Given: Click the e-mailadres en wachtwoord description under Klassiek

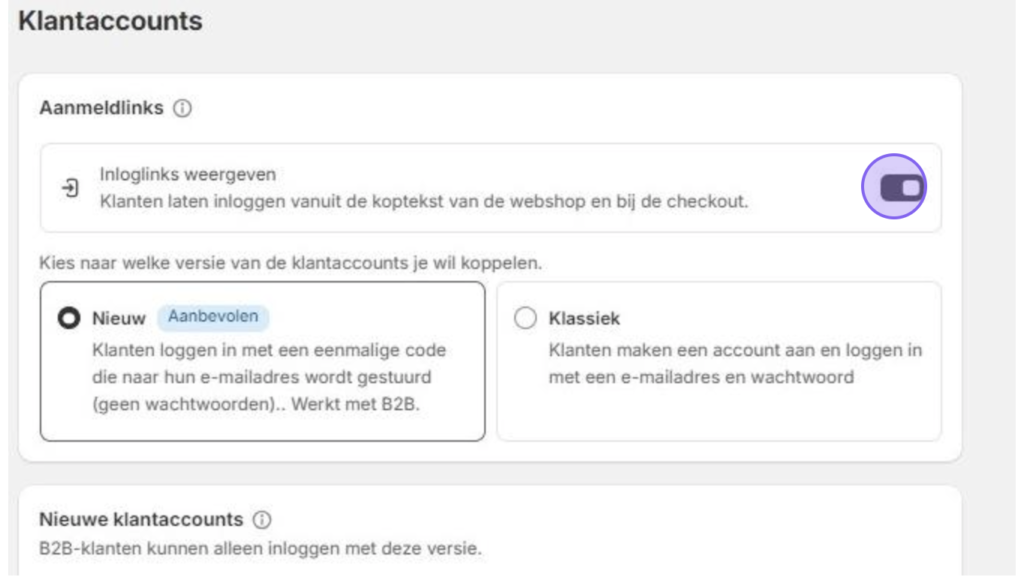Looking at the screenshot, I should pos(735,364).
